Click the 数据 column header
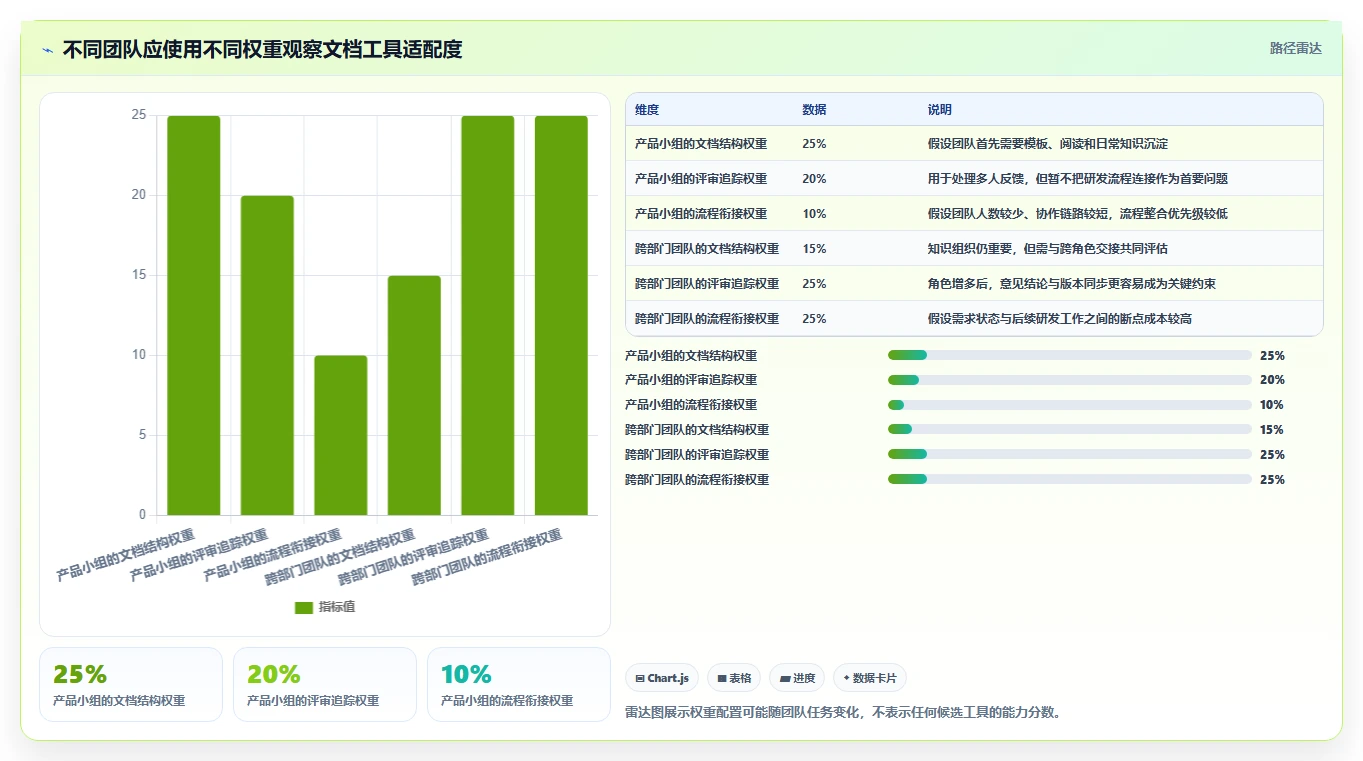 pos(814,110)
